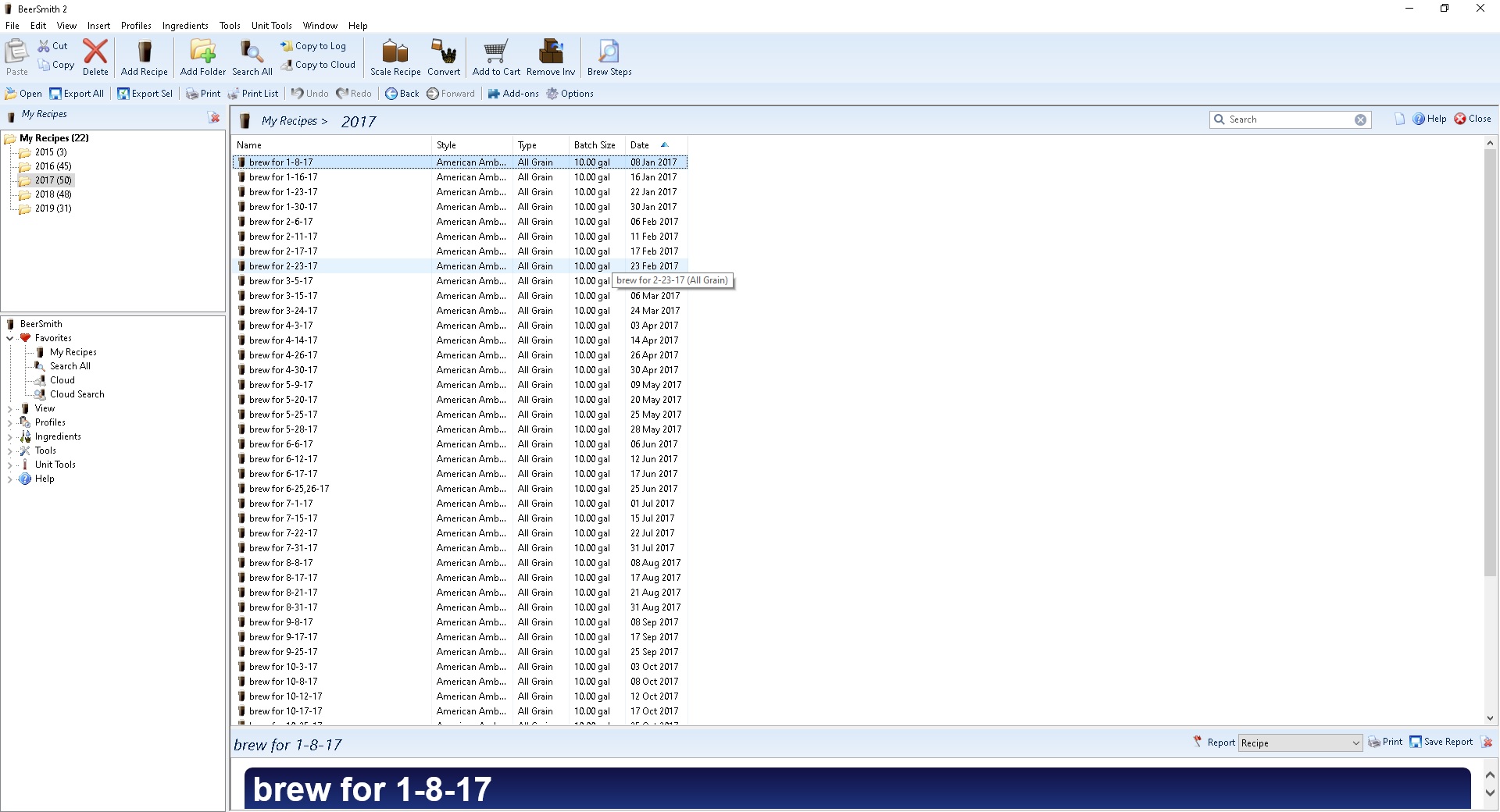
Task: Open the Unit Tools menu
Action: pos(272,26)
